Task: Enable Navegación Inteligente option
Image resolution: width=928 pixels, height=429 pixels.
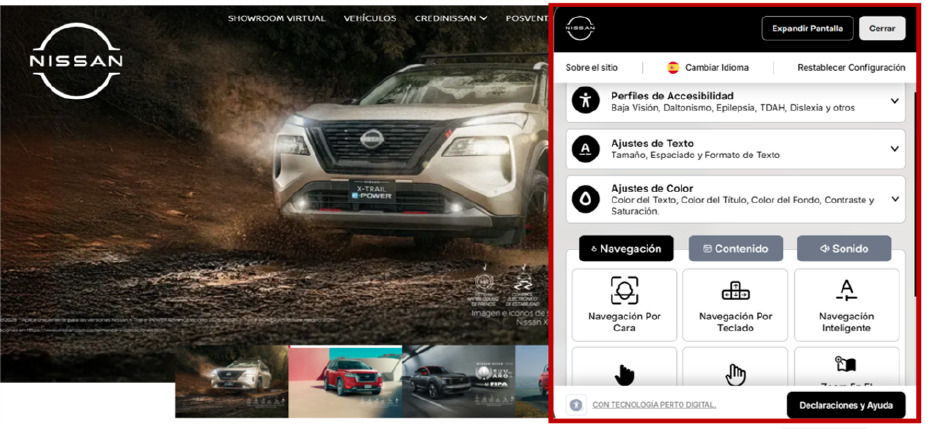Action: [x=846, y=305]
